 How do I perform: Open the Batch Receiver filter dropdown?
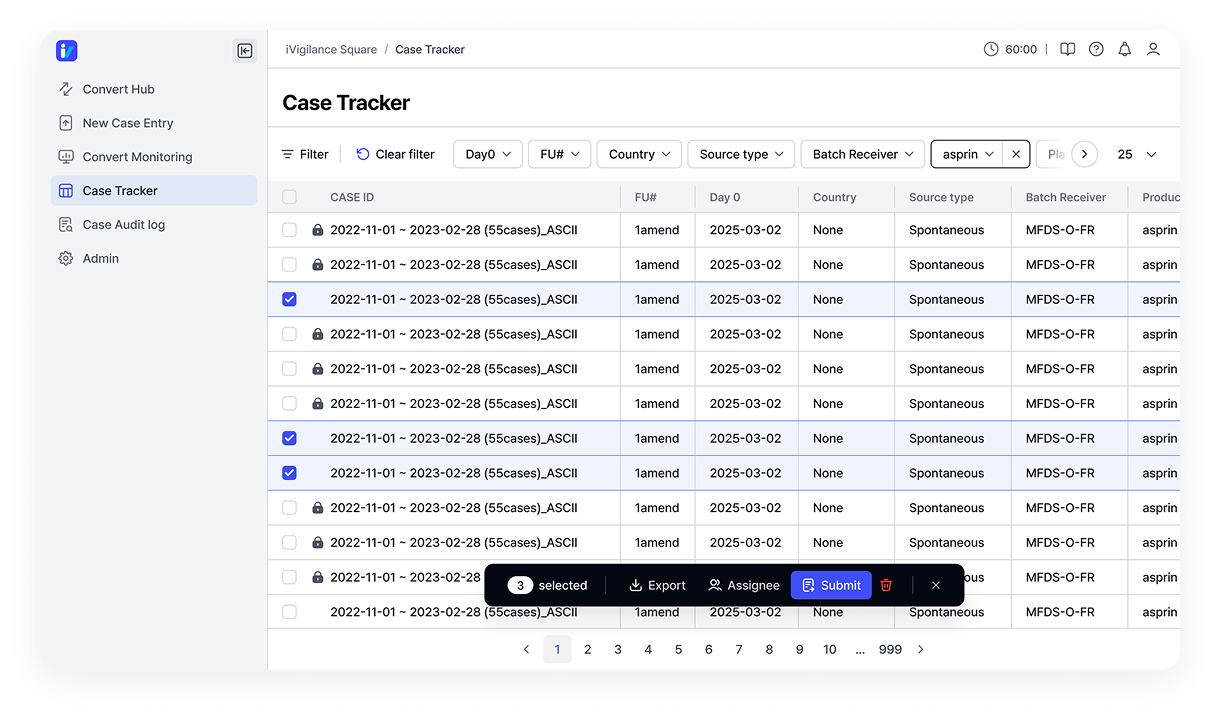862,154
